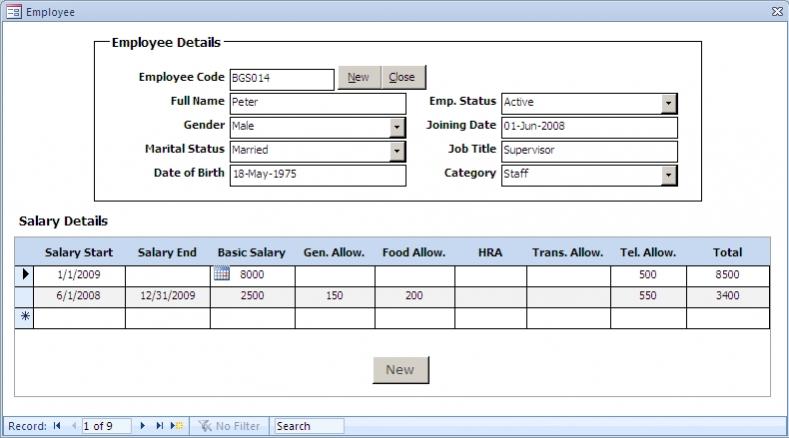Click the No Filter funnel indicator
The image size is (789, 438).
coord(229,426)
